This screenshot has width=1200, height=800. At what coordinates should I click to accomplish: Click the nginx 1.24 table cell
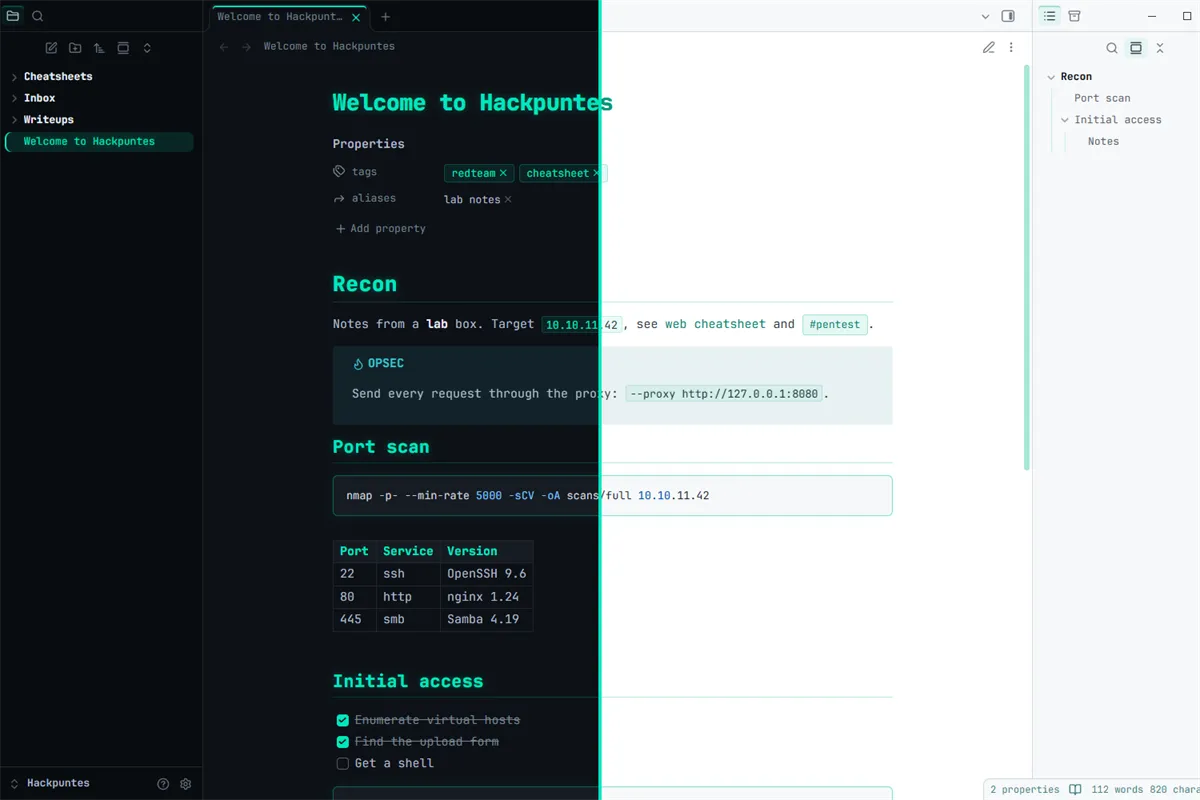[x=486, y=597]
